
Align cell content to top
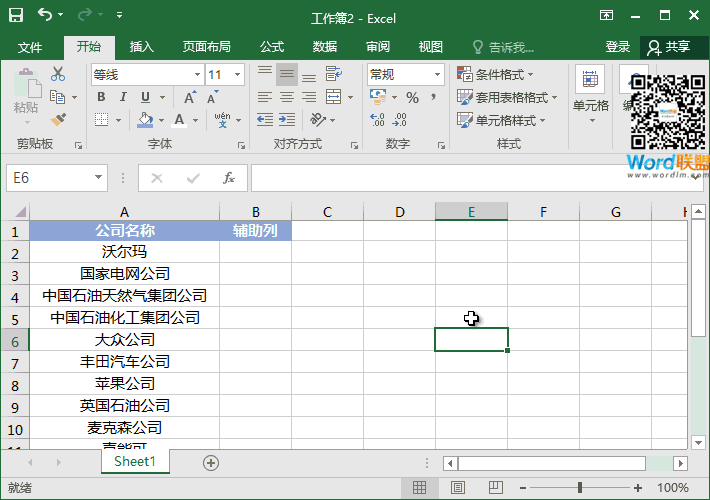pyautogui.click(x=265, y=73)
